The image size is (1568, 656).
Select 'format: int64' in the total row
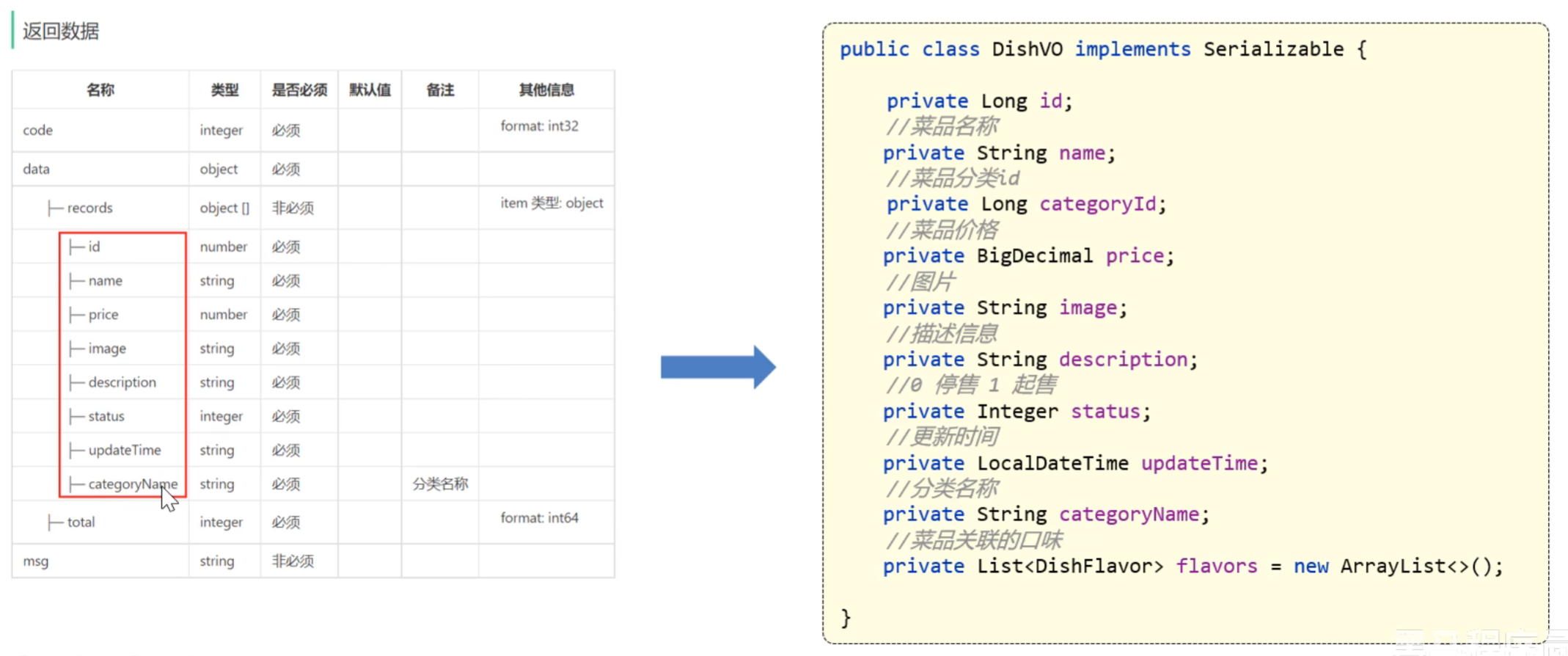click(x=539, y=517)
